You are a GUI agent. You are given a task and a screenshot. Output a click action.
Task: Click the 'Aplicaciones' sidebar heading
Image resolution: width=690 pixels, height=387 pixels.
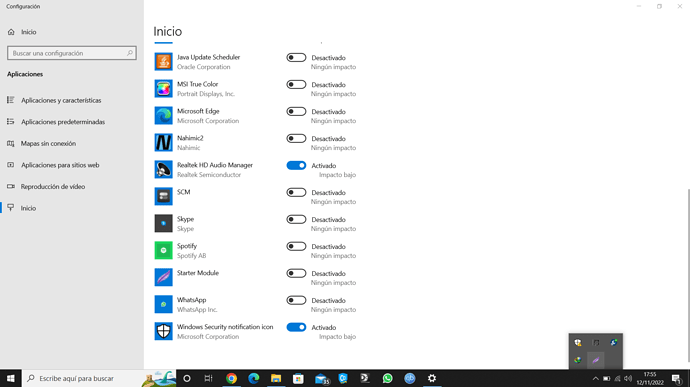25,74
